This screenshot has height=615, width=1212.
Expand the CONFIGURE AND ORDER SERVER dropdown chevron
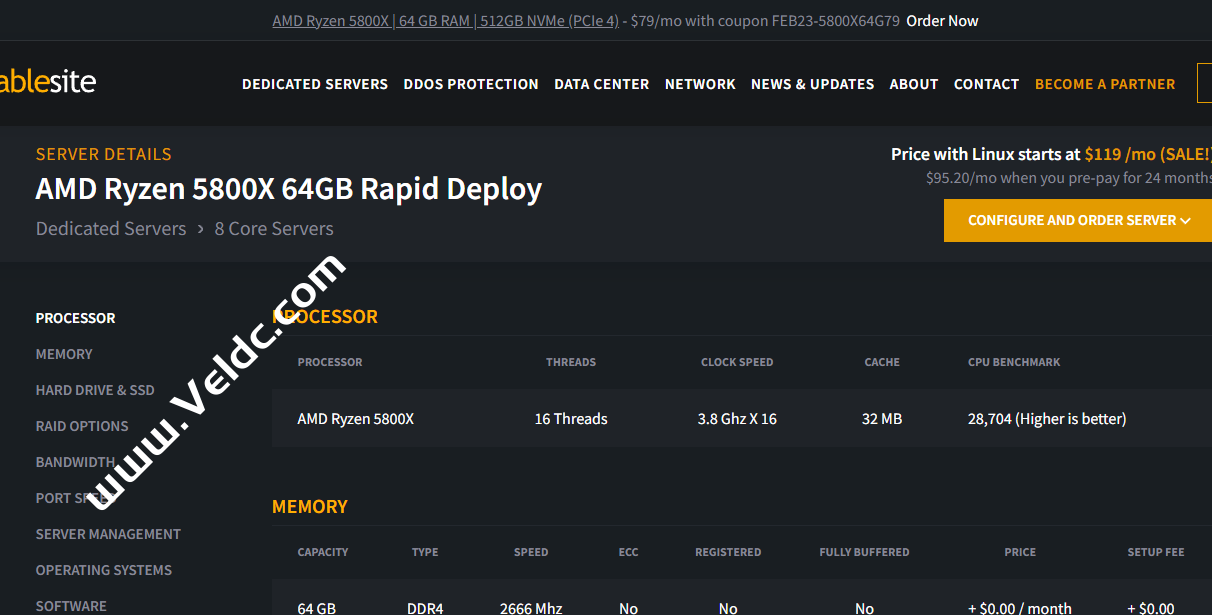[x=1186, y=220]
